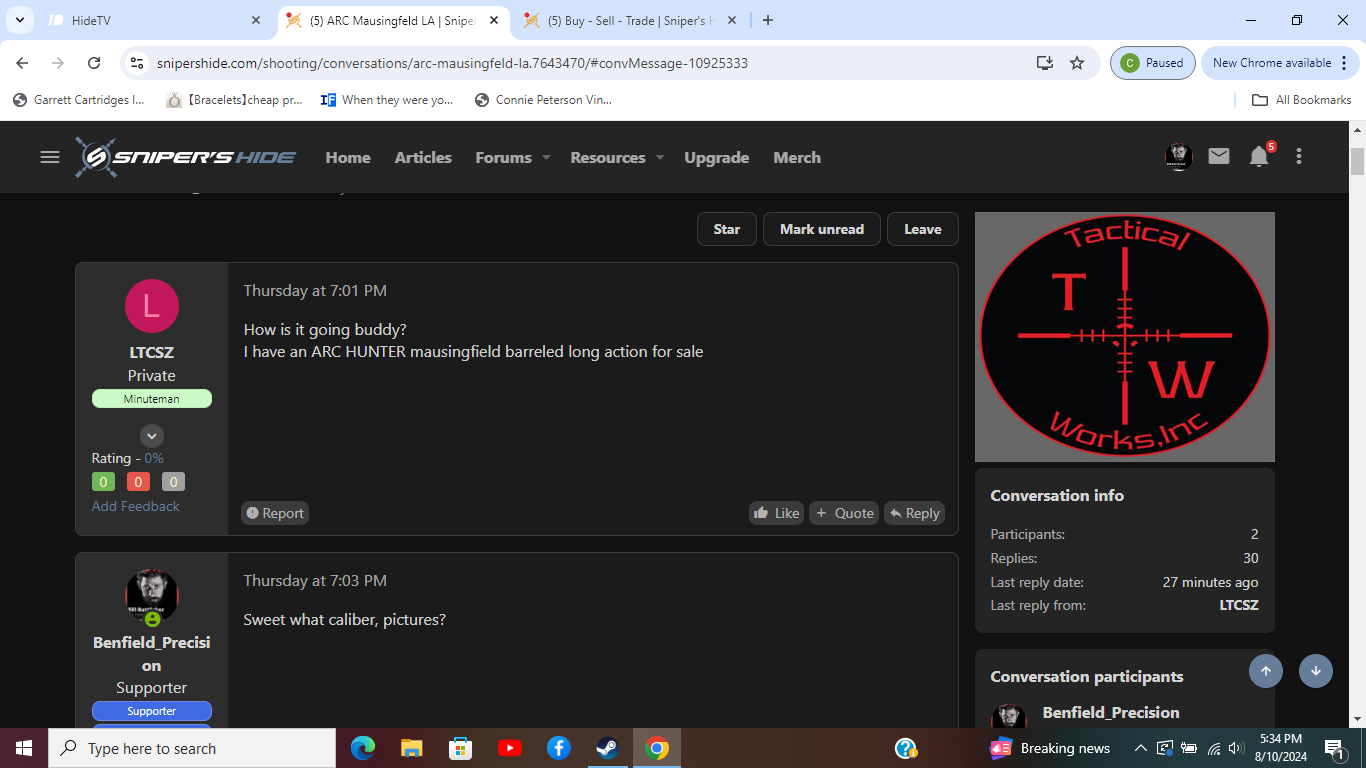
Task: Click the Tactical Works Inc advertisement
Action: tap(1124, 336)
